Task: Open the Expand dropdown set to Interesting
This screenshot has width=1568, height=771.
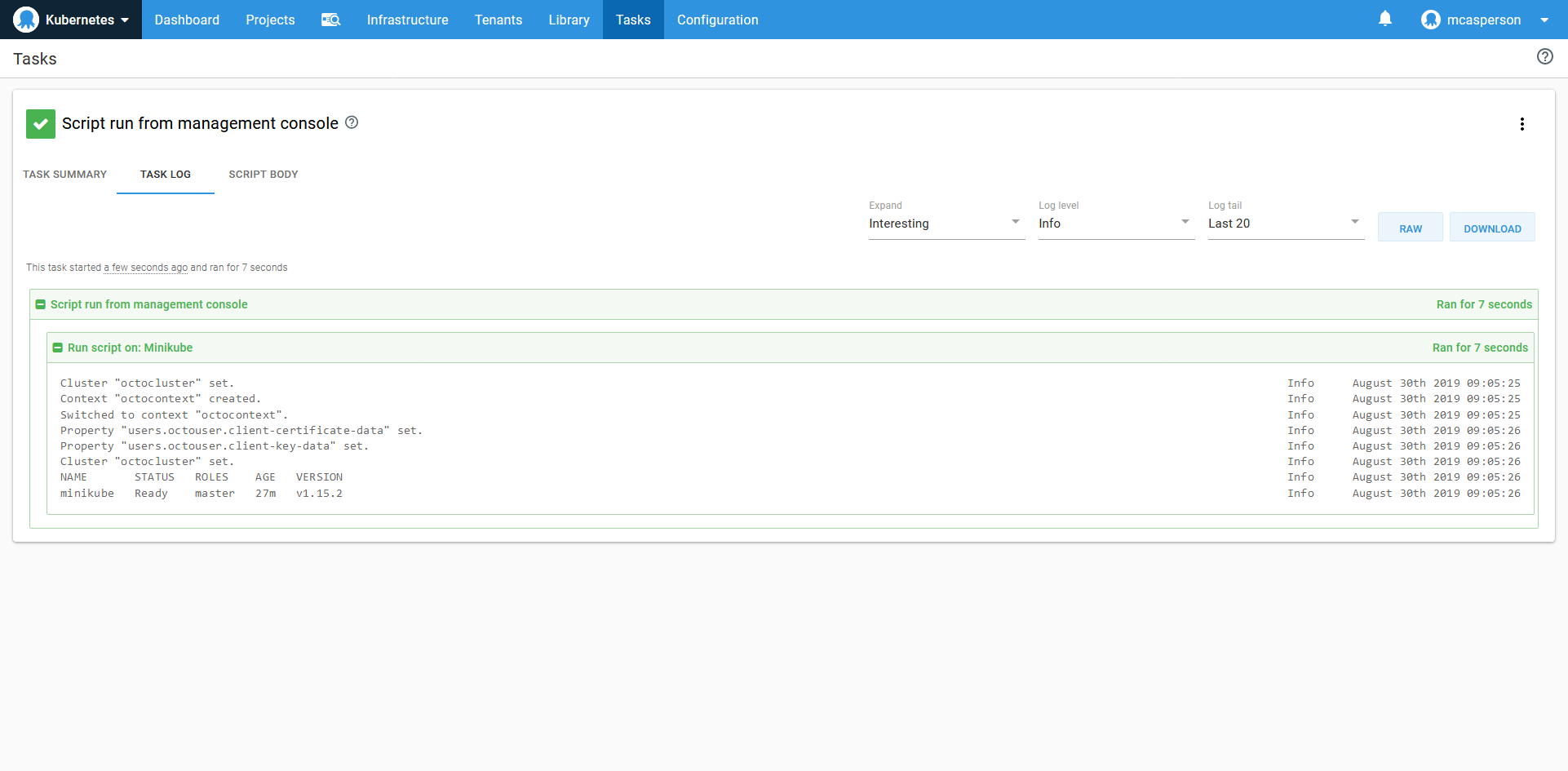Action: point(946,224)
